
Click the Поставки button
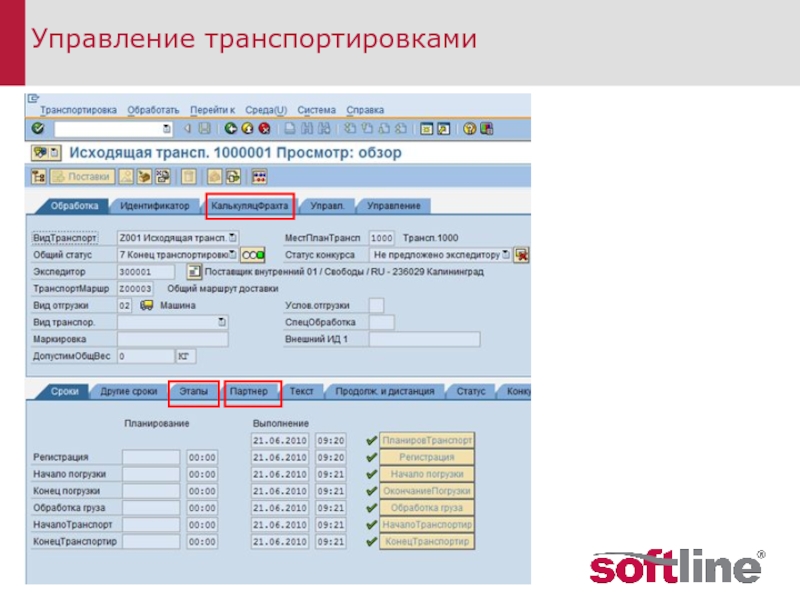[83, 177]
